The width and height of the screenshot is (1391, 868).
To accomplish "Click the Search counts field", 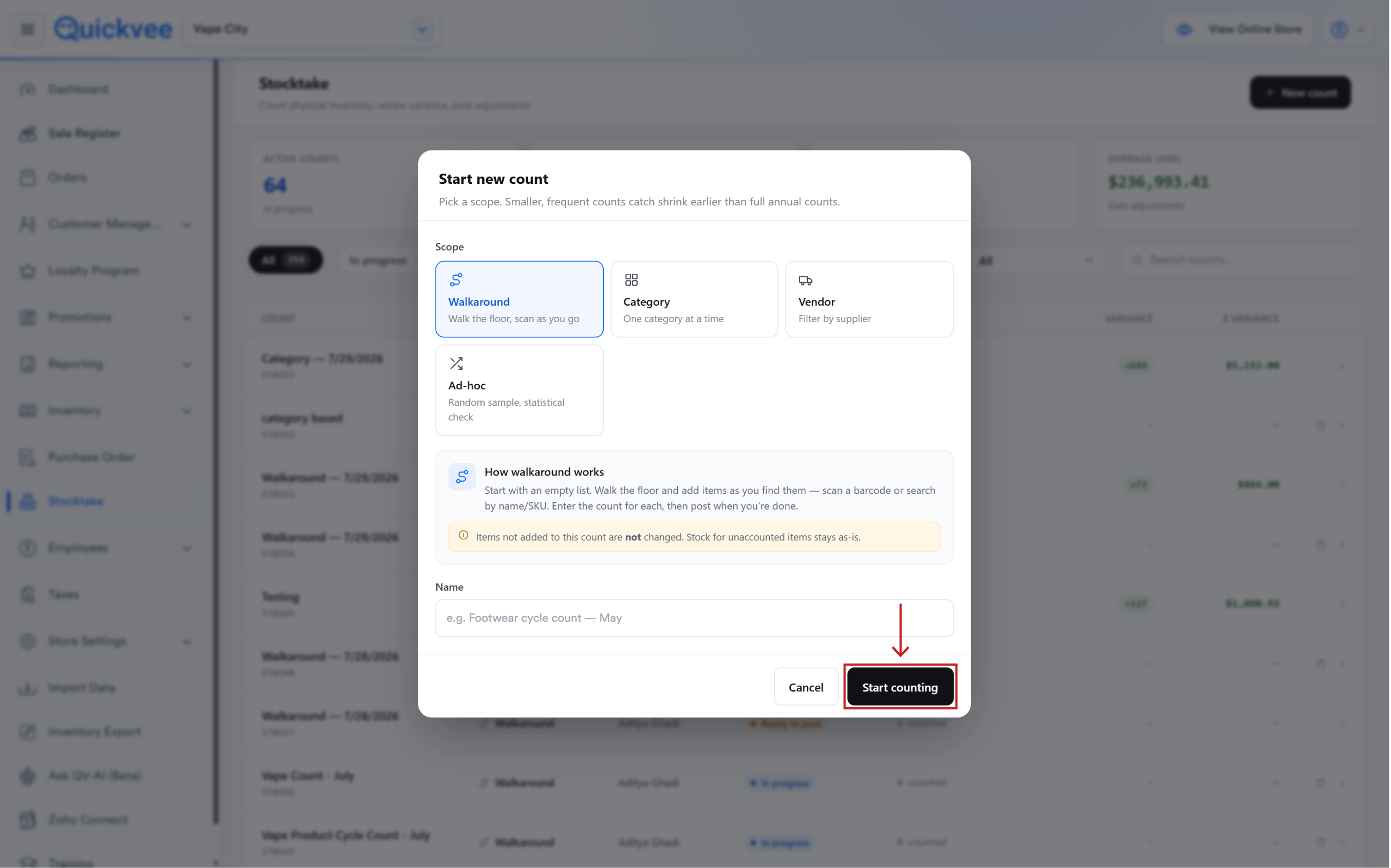I will pyautogui.click(x=1240, y=260).
